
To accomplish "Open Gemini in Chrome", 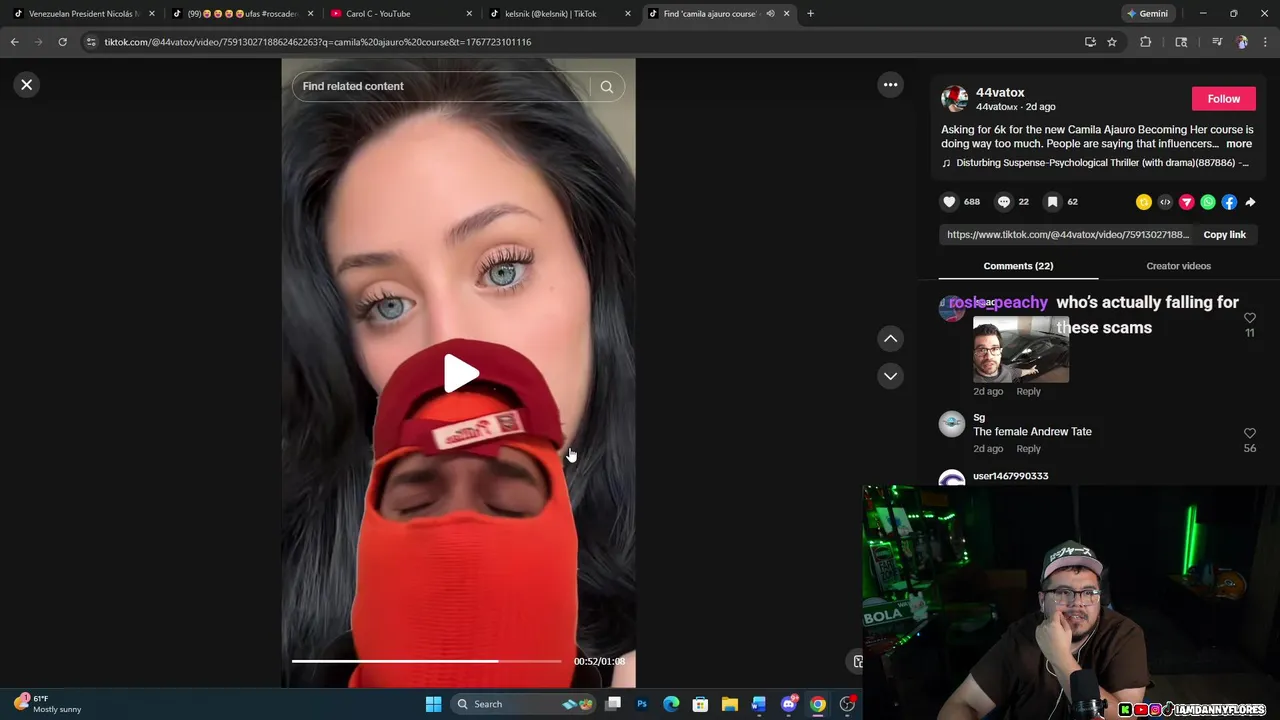I will point(1147,14).
